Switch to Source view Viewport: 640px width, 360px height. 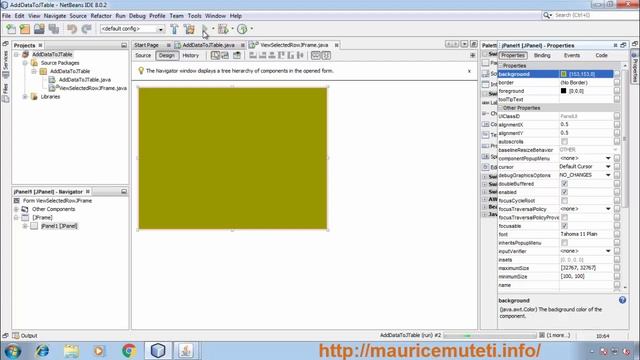(143, 56)
